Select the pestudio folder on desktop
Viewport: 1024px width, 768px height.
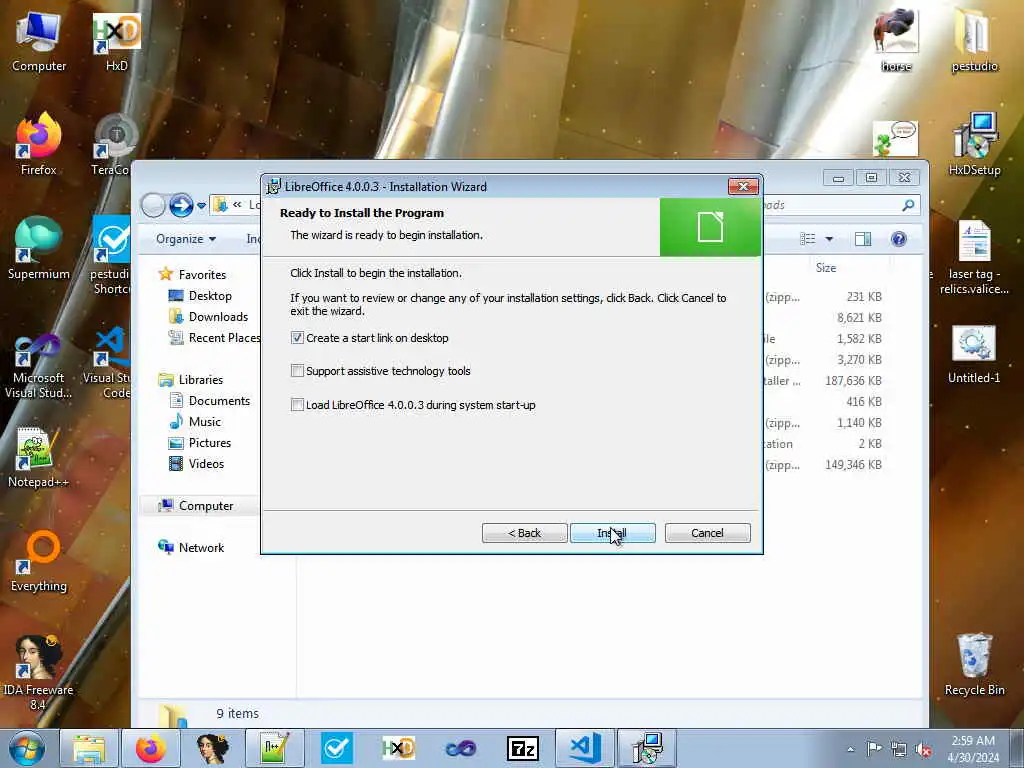pyautogui.click(x=974, y=39)
